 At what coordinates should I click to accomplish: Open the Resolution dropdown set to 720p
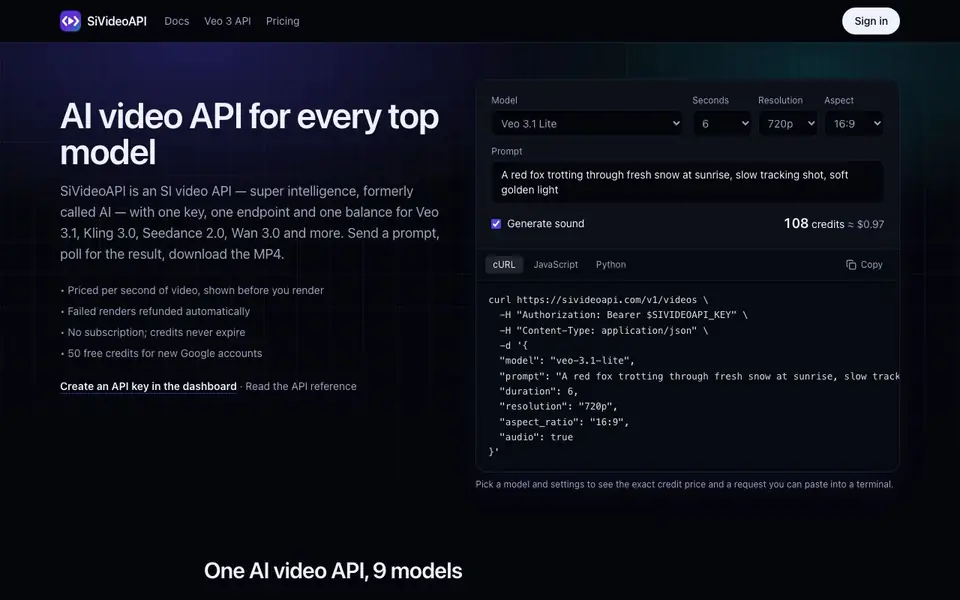(x=788, y=124)
